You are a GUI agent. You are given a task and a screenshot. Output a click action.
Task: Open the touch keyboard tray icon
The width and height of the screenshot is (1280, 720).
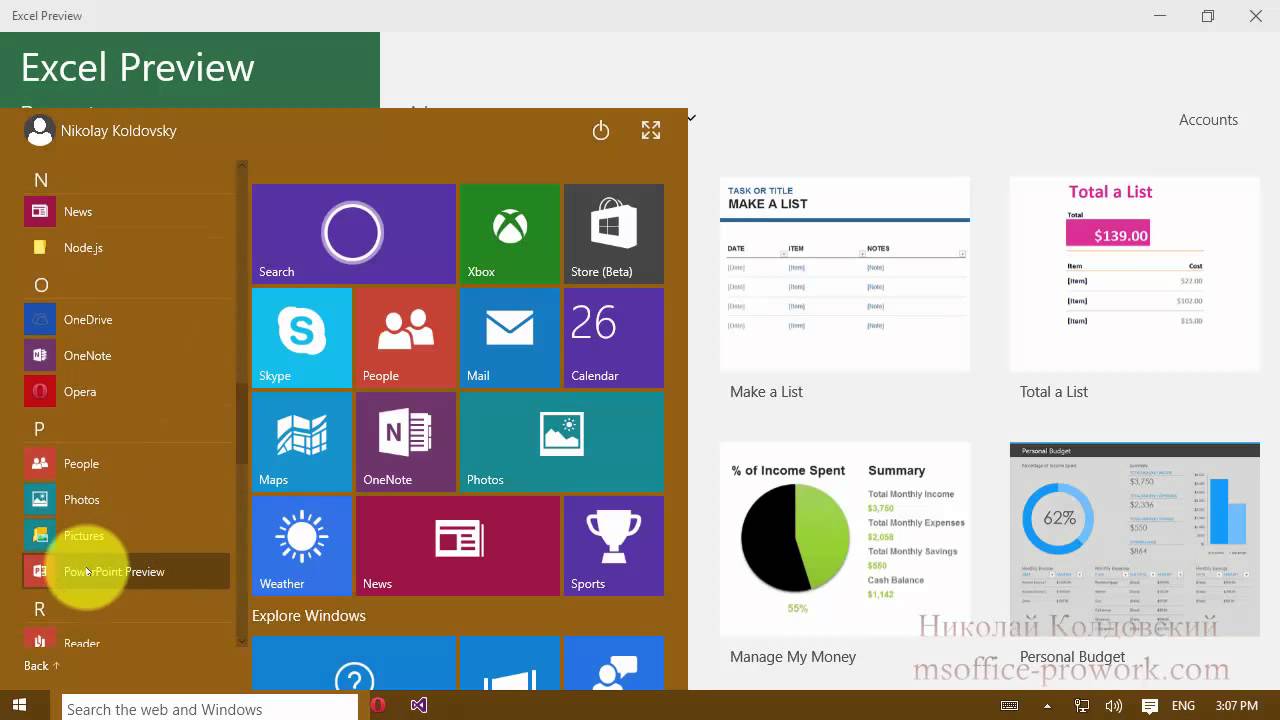click(x=1010, y=706)
